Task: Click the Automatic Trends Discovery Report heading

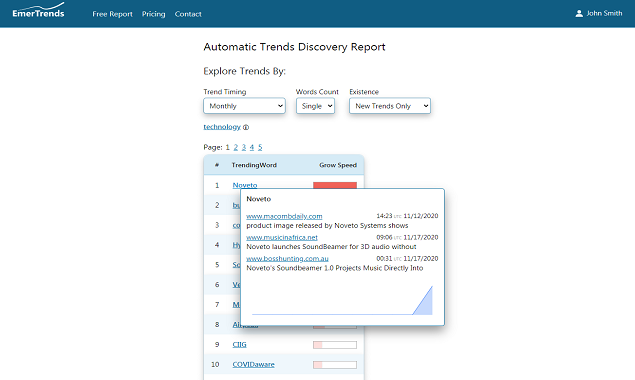Action: tap(294, 47)
